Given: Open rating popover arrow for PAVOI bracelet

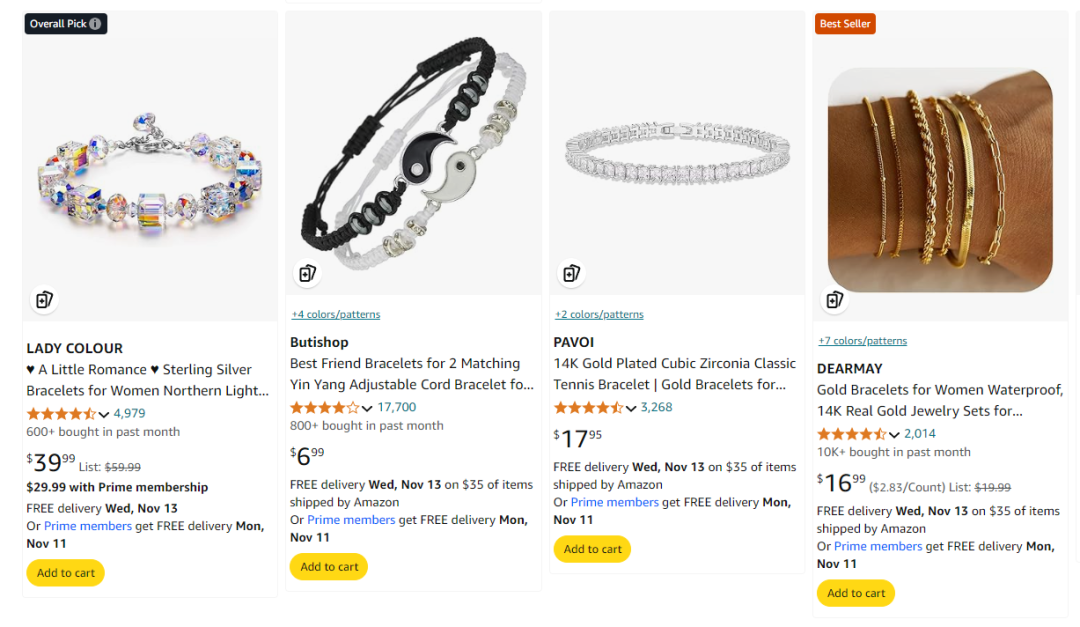Looking at the screenshot, I should coord(631,408).
